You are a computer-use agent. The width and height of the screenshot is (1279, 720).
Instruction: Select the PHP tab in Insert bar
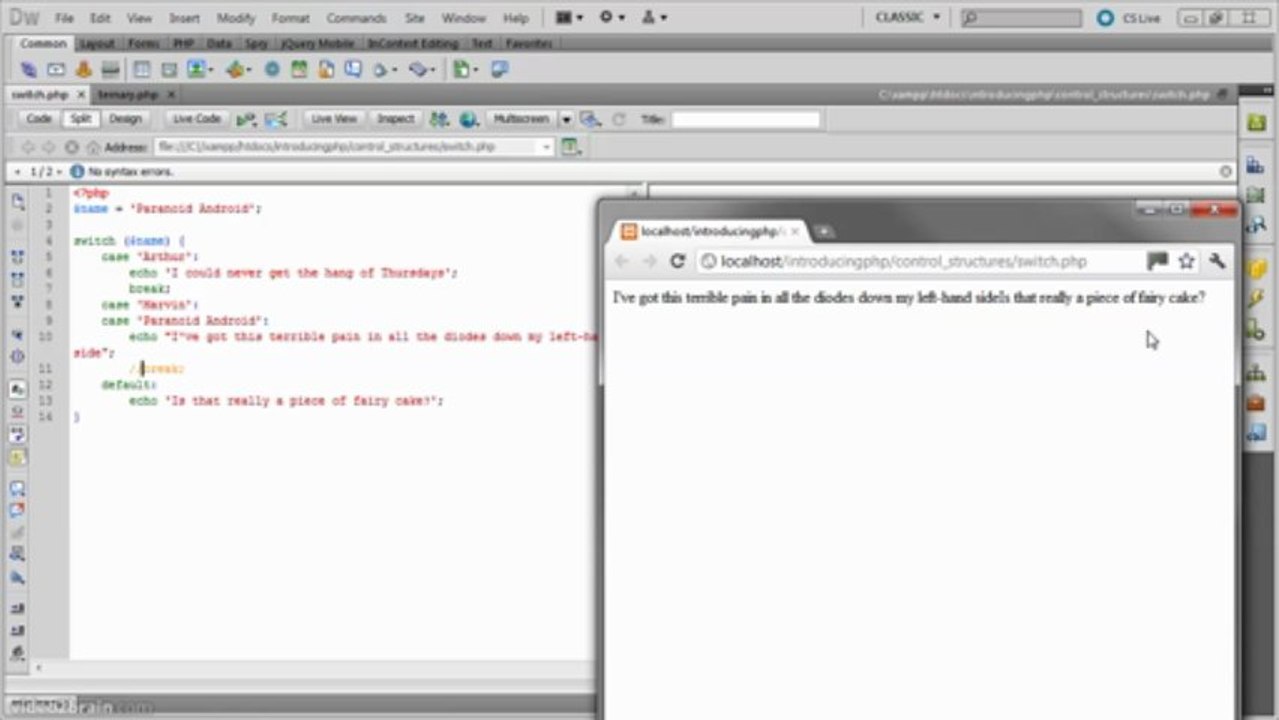click(x=183, y=44)
